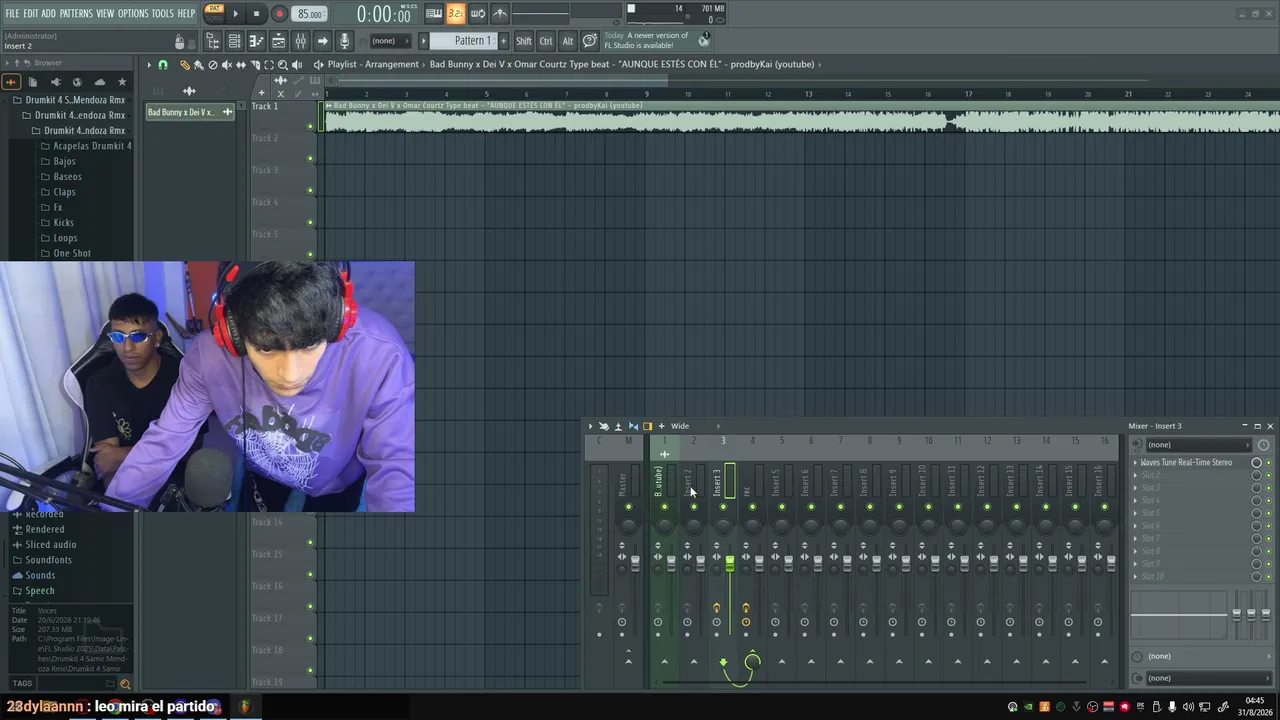Toggle the typing keyboard to piano icon

tap(434, 14)
